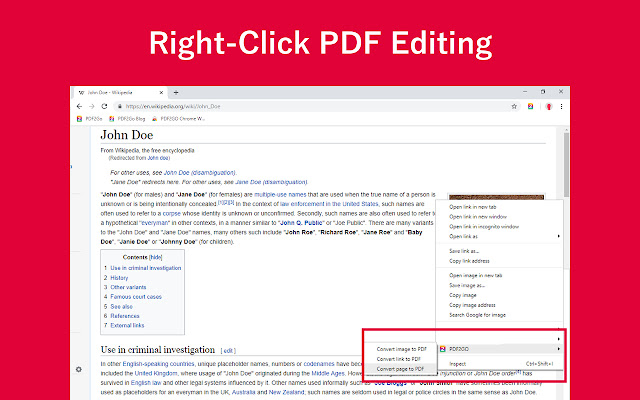Open the John Q. Public link
Image resolution: width=640 pixels, height=400 pixels.
tap(301, 223)
